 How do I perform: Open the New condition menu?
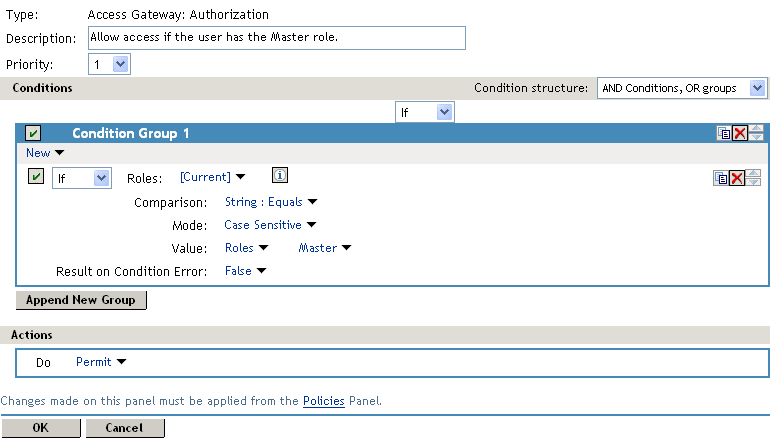tap(44, 153)
